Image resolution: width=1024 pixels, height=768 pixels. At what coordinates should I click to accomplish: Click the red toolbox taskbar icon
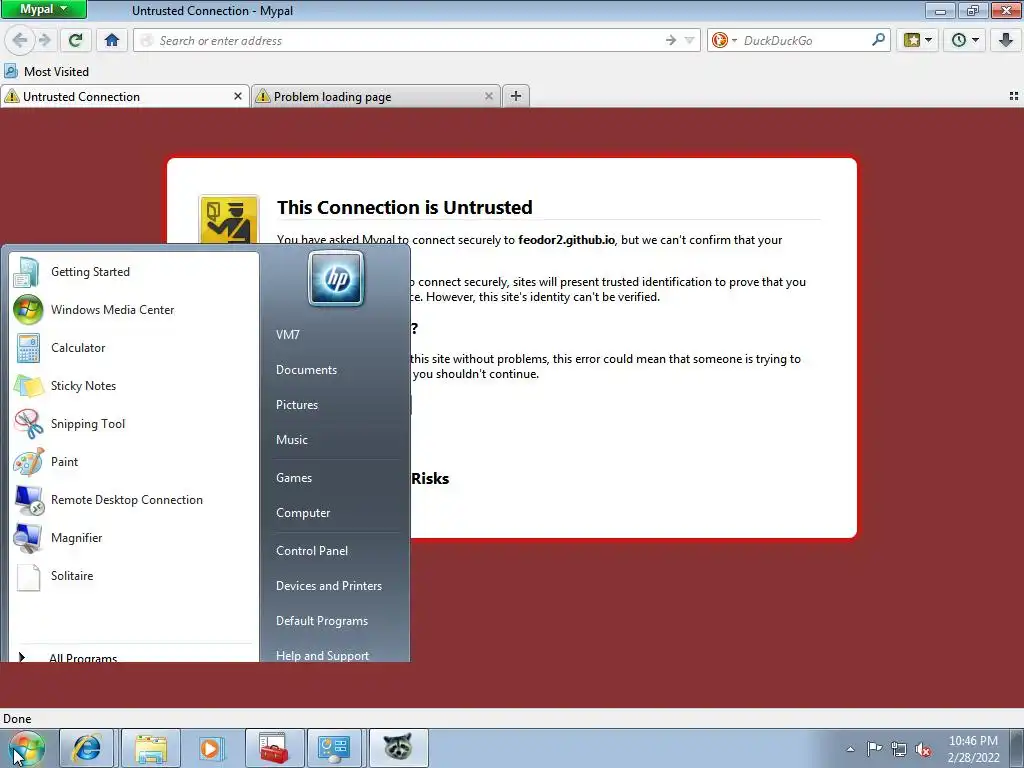click(x=274, y=748)
